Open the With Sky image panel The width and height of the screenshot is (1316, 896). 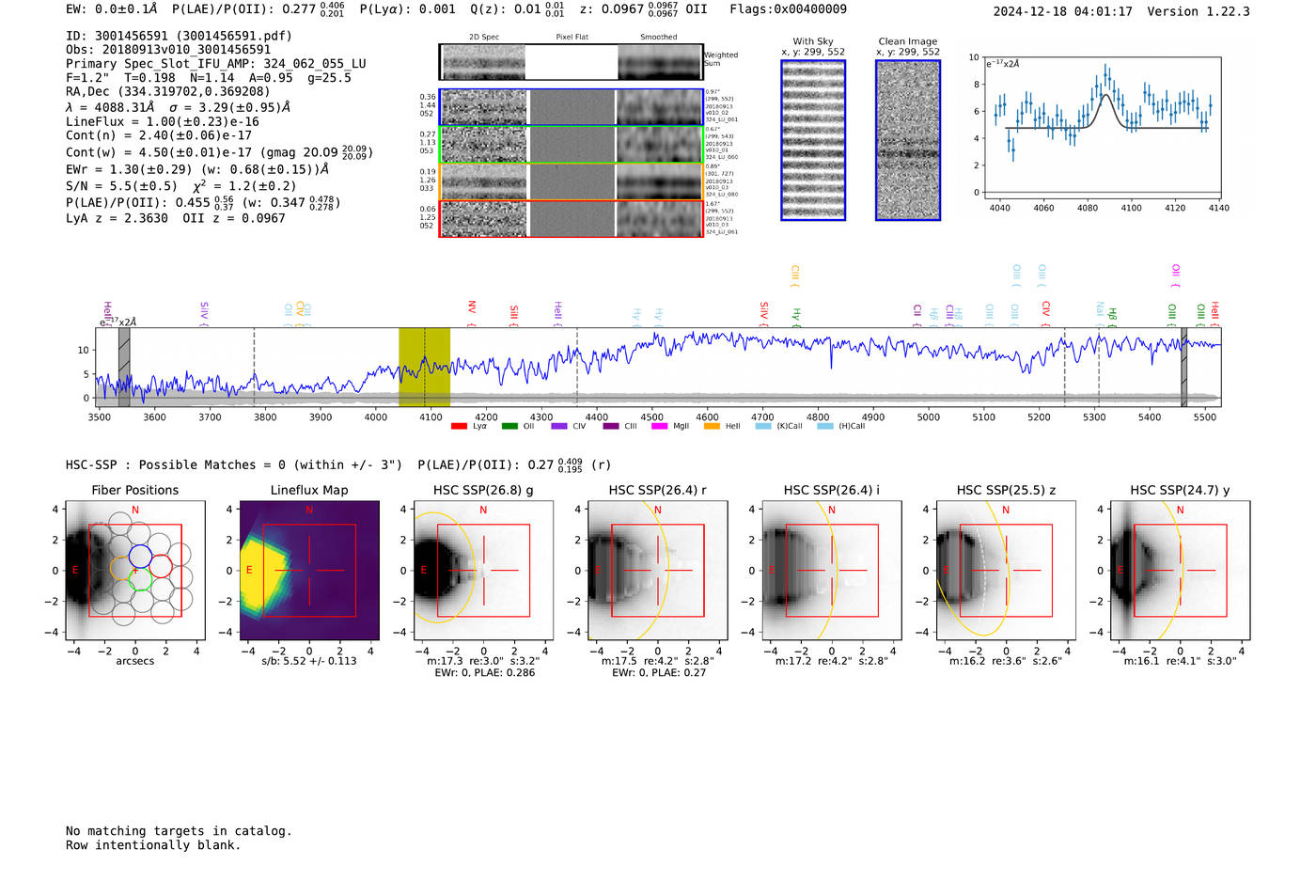tap(813, 140)
